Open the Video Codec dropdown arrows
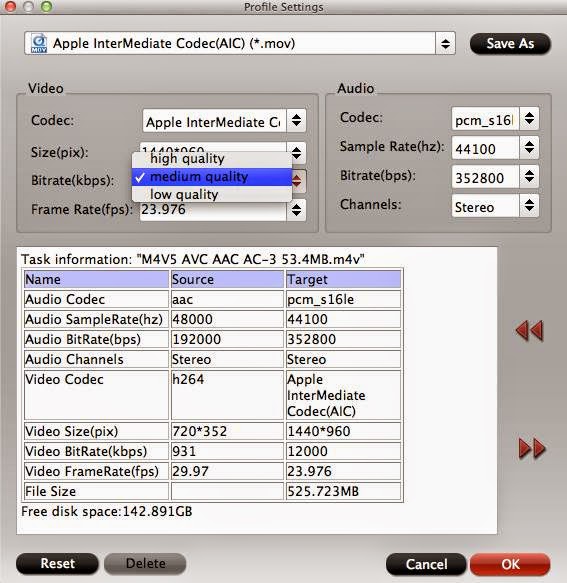The image size is (567, 583). (x=296, y=120)
